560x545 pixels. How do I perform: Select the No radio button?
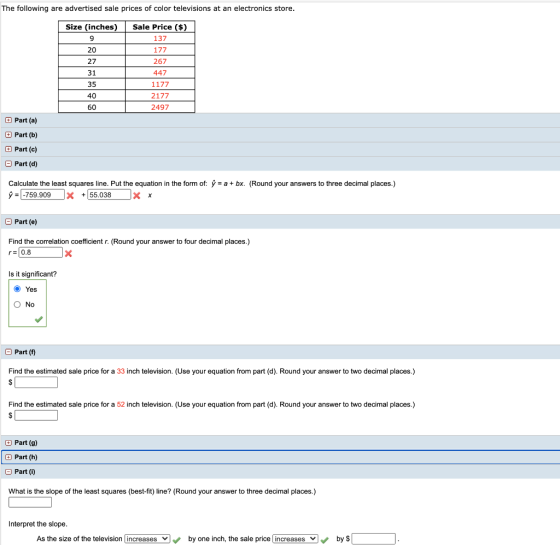point(17,304)
